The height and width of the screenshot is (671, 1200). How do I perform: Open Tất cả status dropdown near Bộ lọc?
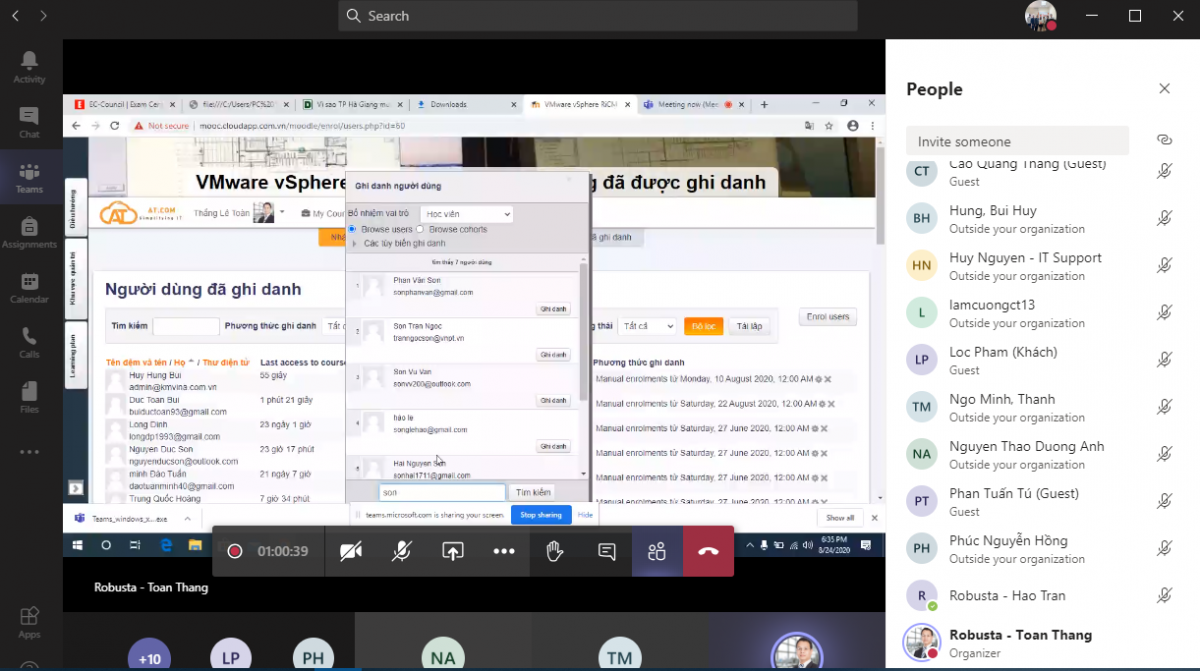pyautogui.click(x=647, y=326)
